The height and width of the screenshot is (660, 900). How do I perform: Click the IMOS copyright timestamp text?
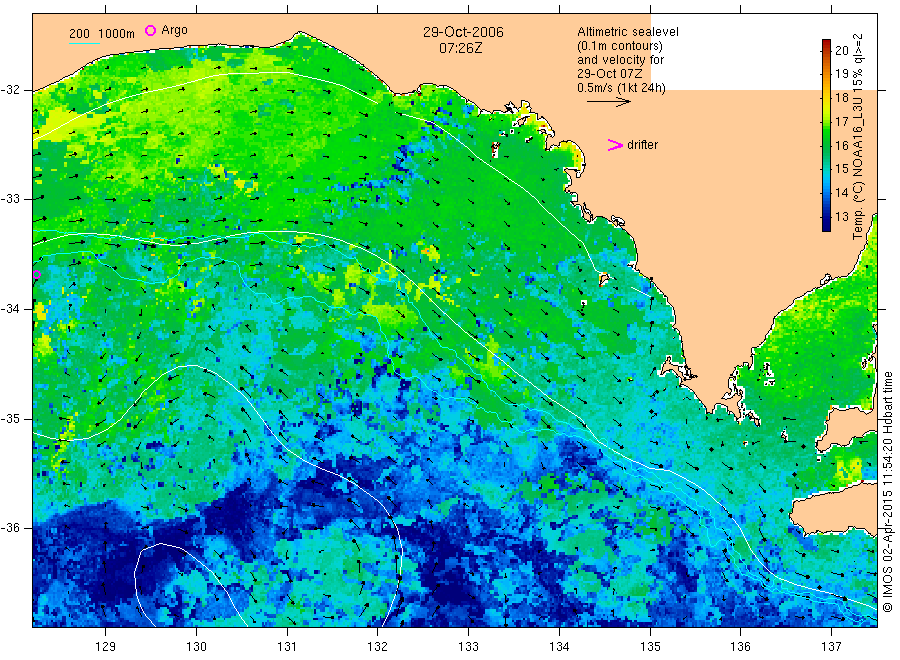pyautogui.click(x=888, y=491)
